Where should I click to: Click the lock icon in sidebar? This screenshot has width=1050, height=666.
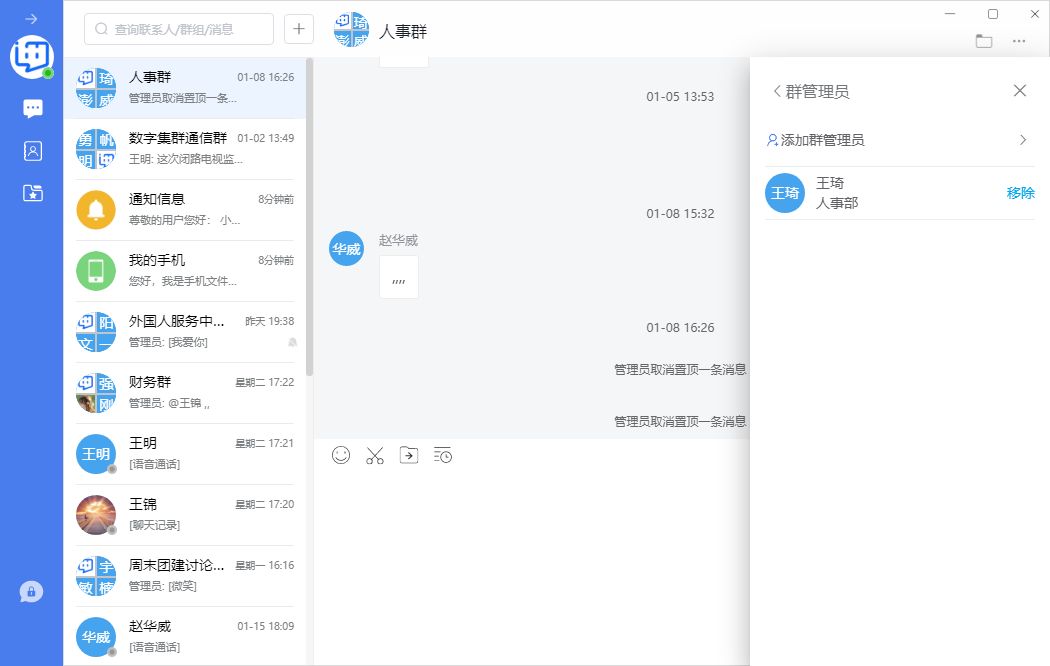coord(31,592)
